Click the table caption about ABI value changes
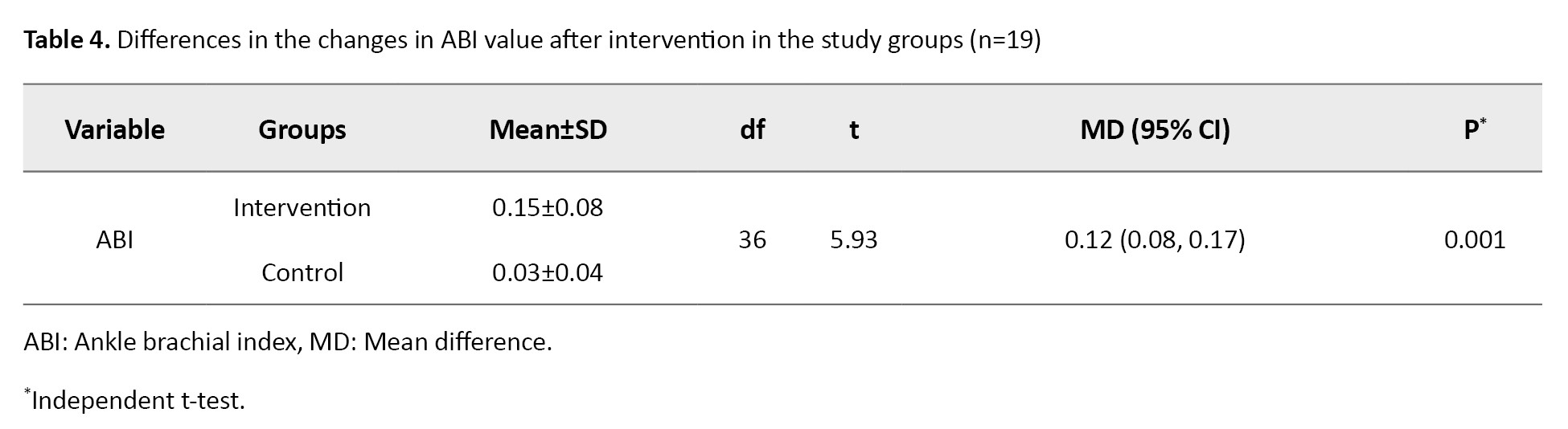This screenshot has width=1568, height=429. [x=579, y=40]
